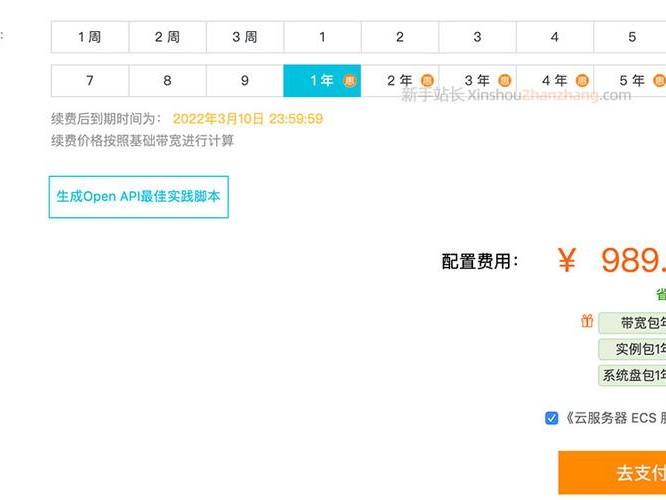This screenshot has width=666, height=500.
Task: Select the 5 年 renewal duration
Action: (630, 81)
